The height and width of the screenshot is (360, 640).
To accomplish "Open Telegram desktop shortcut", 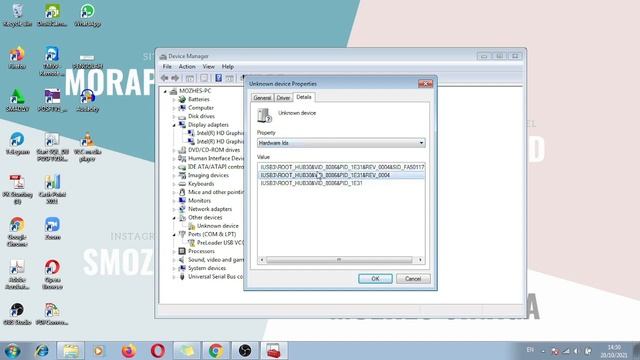I will 17,143.
